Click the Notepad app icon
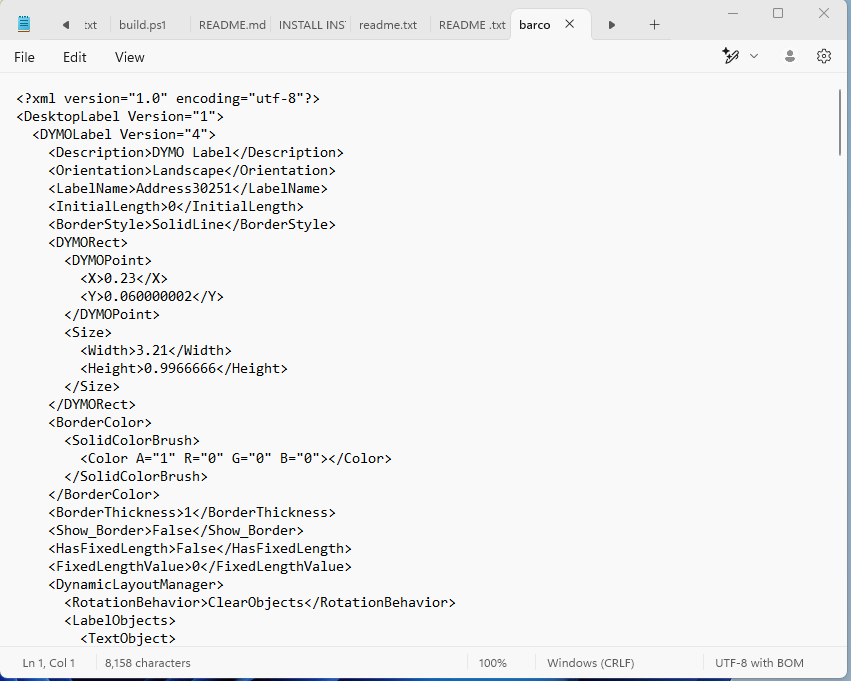This screenshot has height=681, width=851. pyautogui.click(x=23, y=24)
